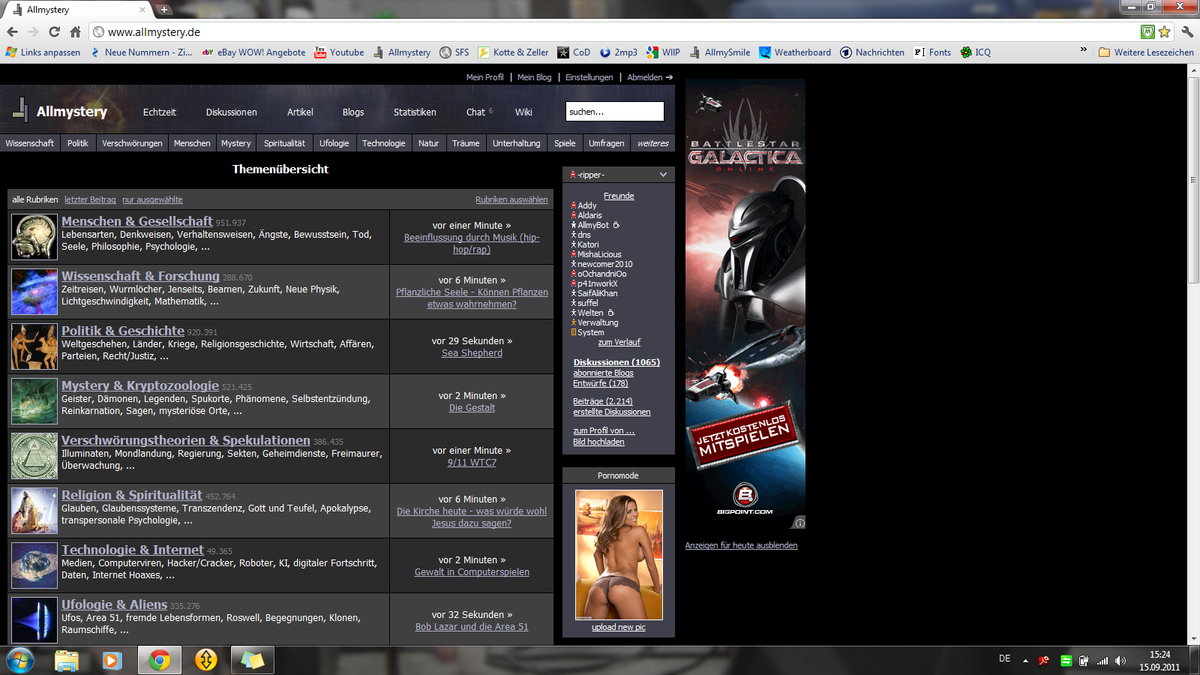Open the eBay WOW! Angebote bookmark

[254, 52]
